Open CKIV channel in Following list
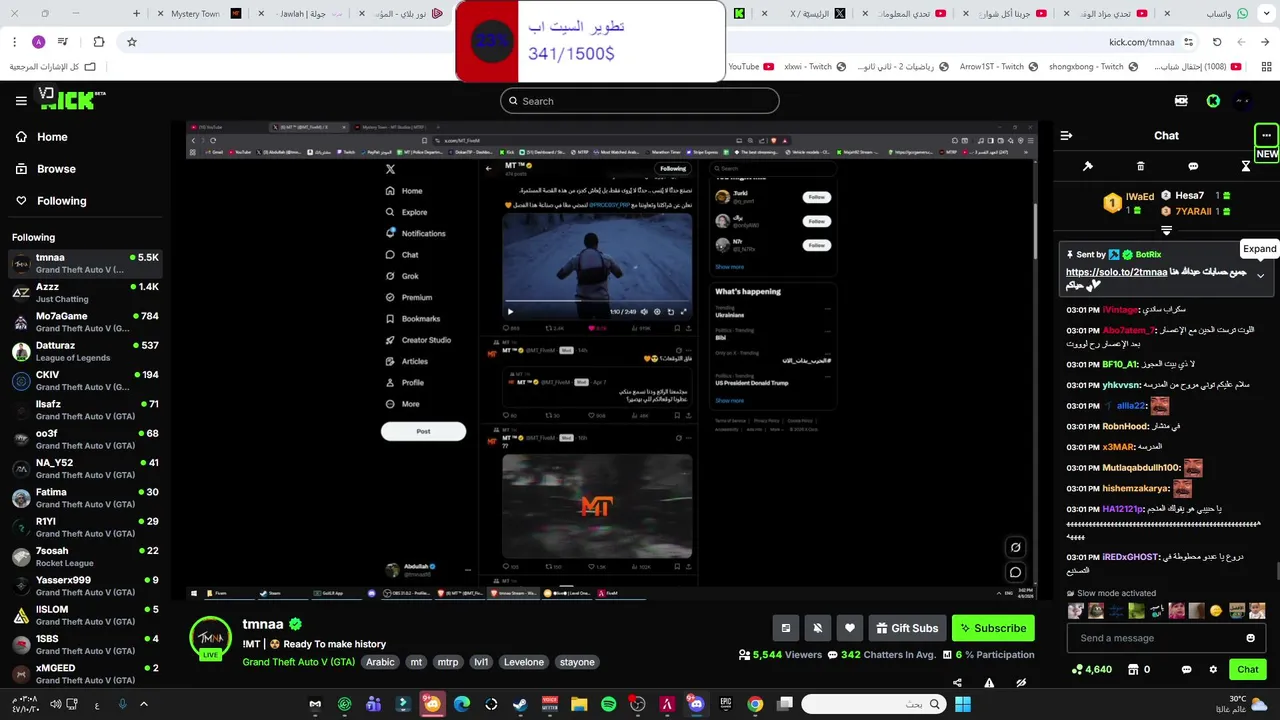Screen dimensions: 1280x720 (x=86, y=381)
